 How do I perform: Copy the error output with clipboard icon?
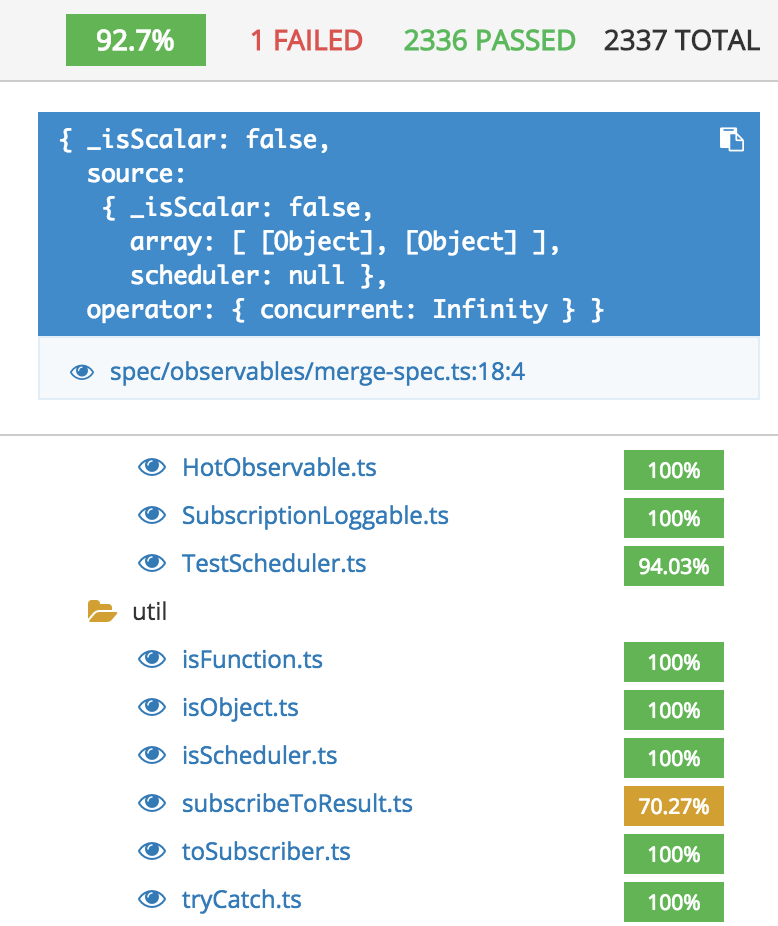pos(731,139)
